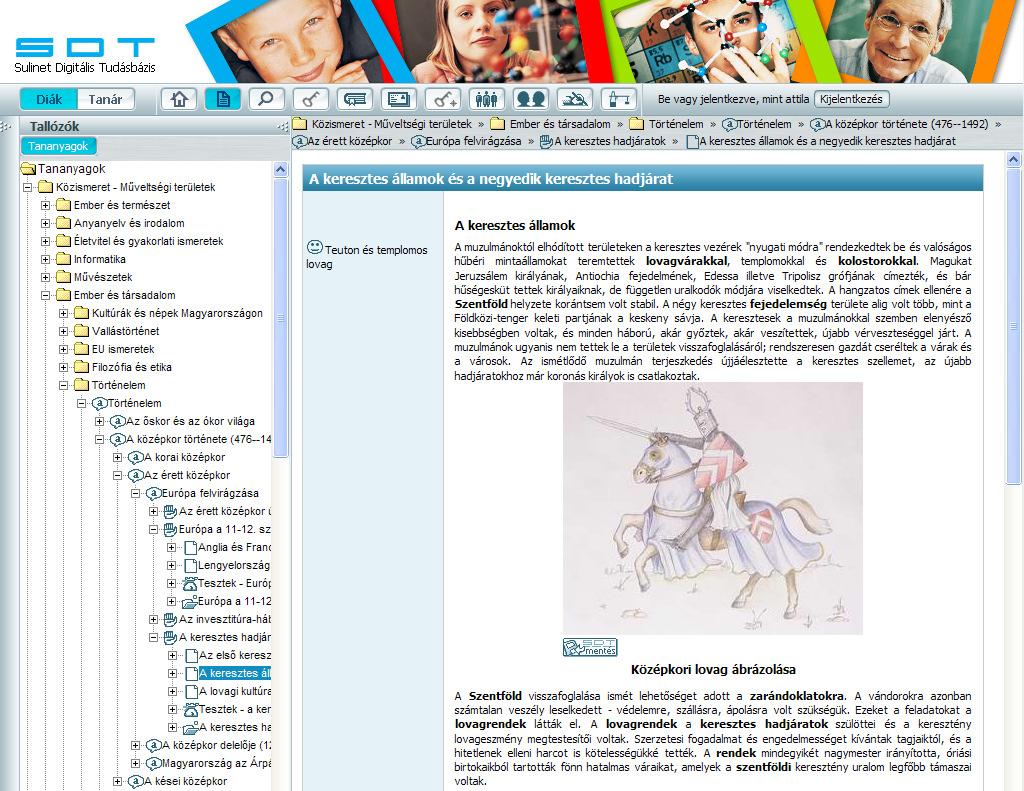Open the Tananyagok tab
Screen dimensions: 1024x791
coord(58,146)
